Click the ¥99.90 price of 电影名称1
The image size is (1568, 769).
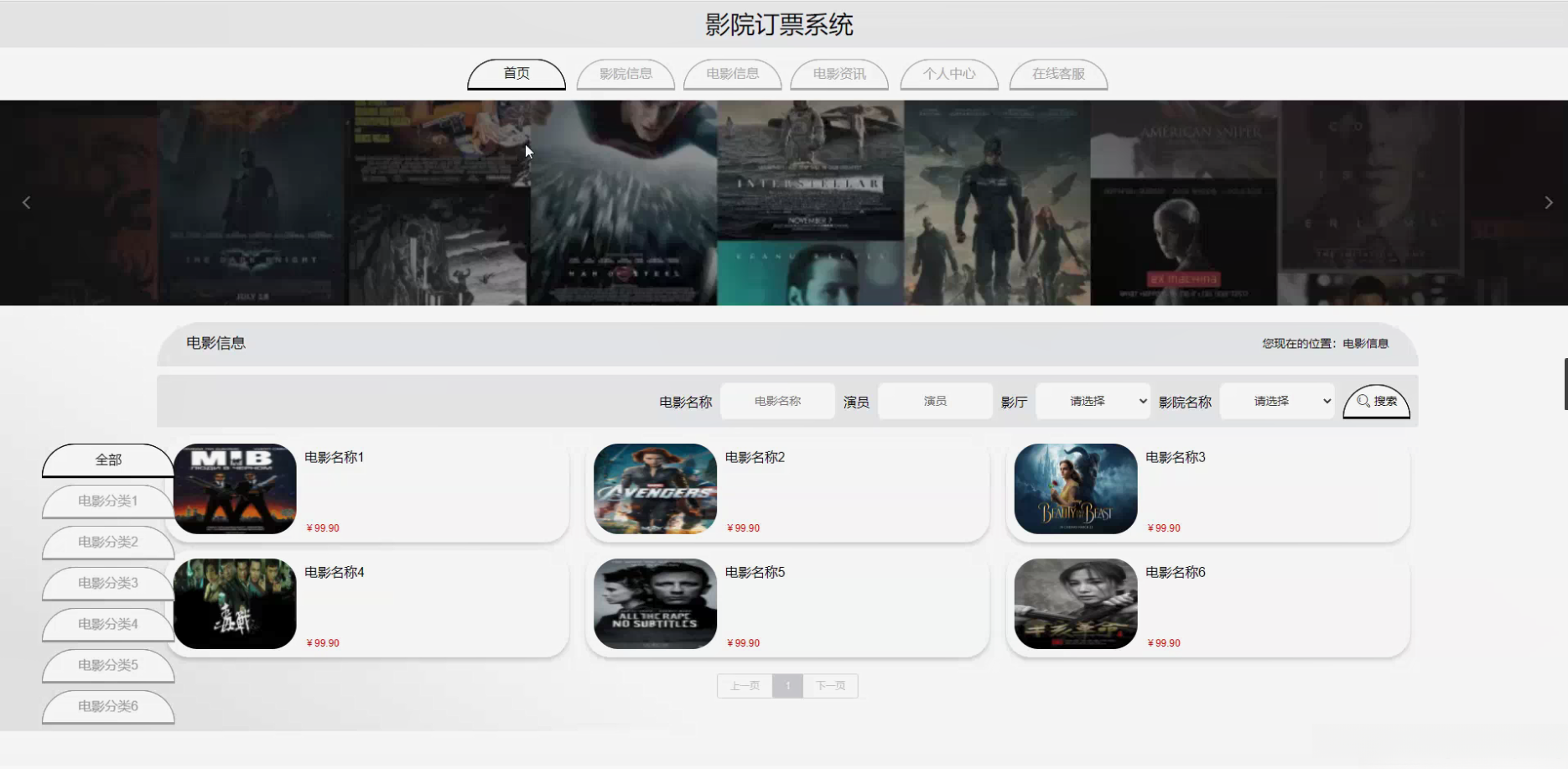pos(323,528)
